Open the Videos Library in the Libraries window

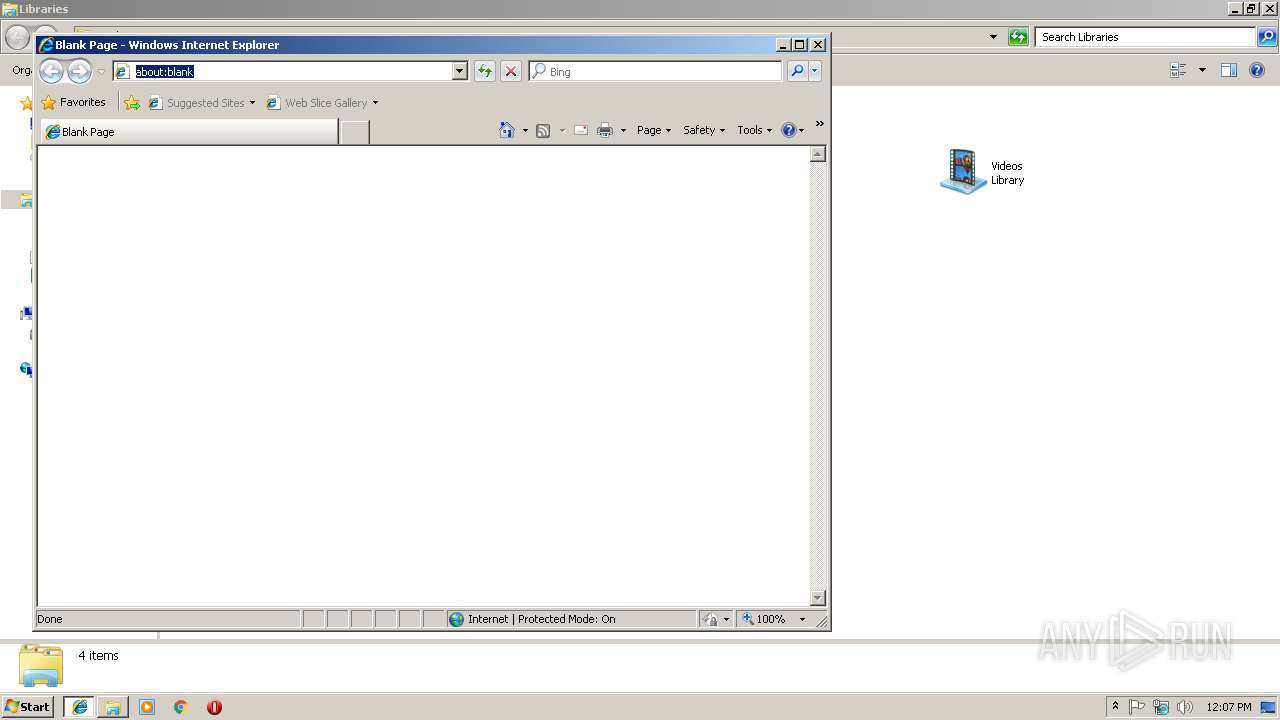click(983, 172)
